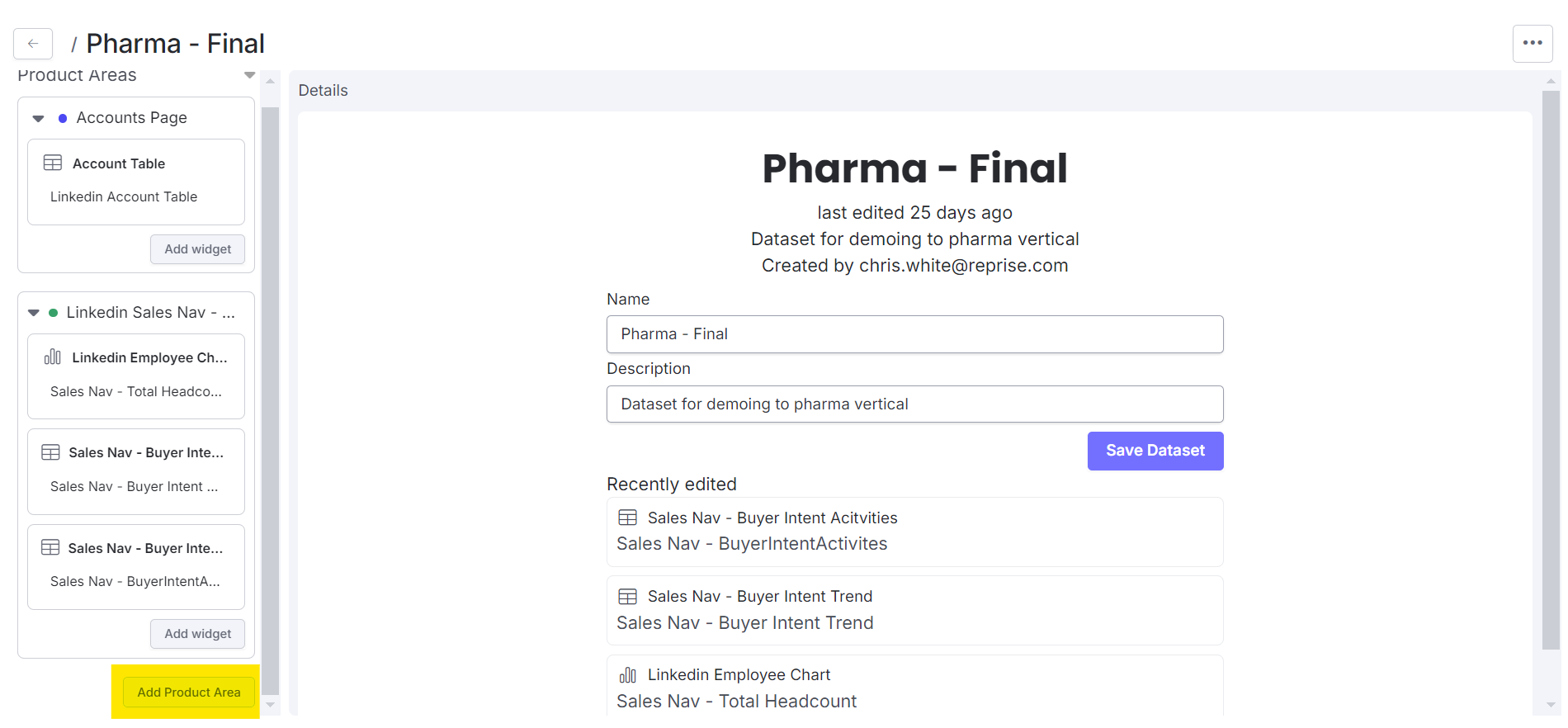Toggle the Product Areas dropdown arrow
1568x728 pixels.
[x=249, y=75]
